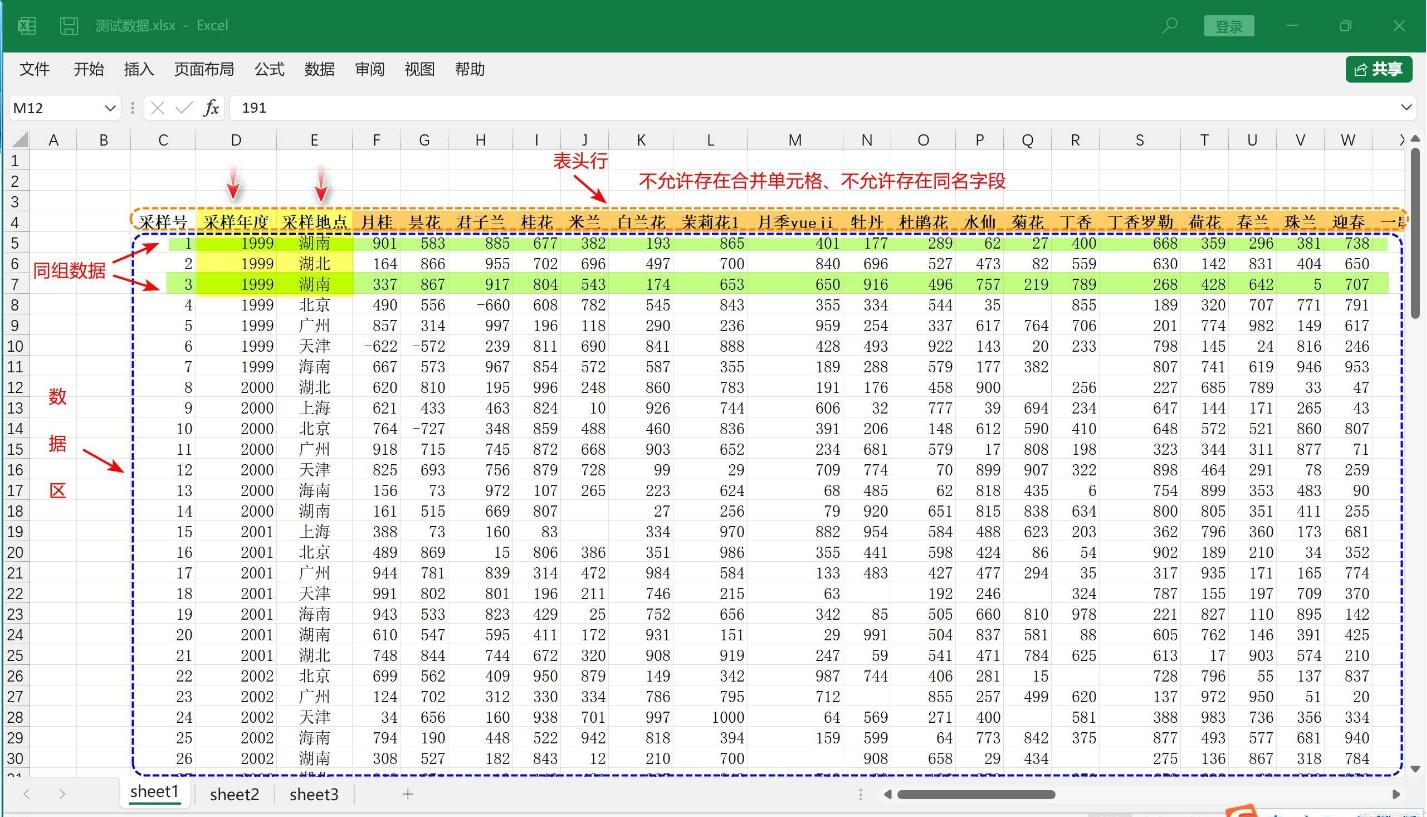Image resolution: width=1427 pixels, height=817 pixels.
Task: Add a new sheet with plus icon
Action: 407,794
